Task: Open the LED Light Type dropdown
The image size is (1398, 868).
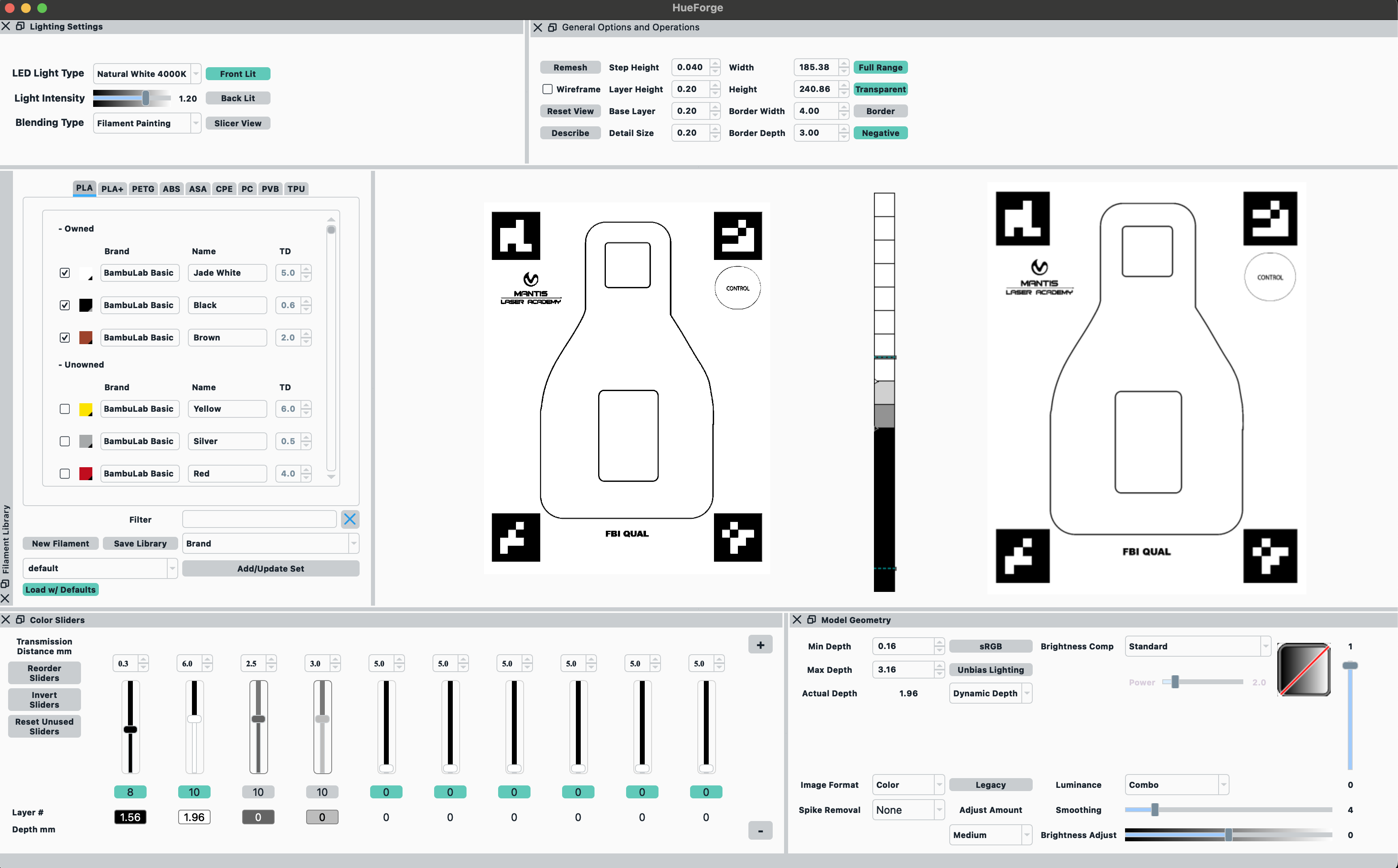Action: point(147,74)
